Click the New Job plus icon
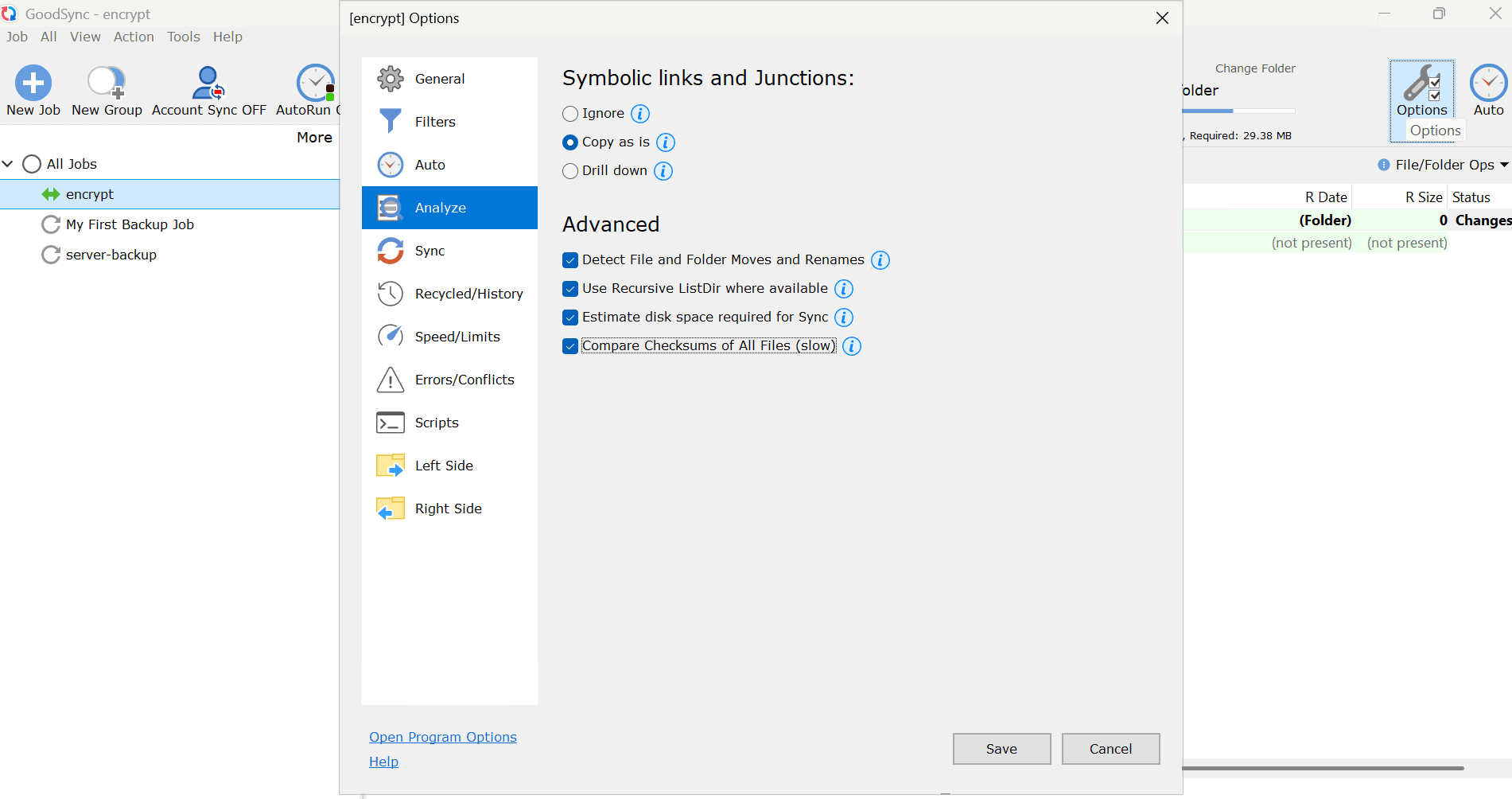This screenshot has height=799, width=1512. tap(33, 83)
